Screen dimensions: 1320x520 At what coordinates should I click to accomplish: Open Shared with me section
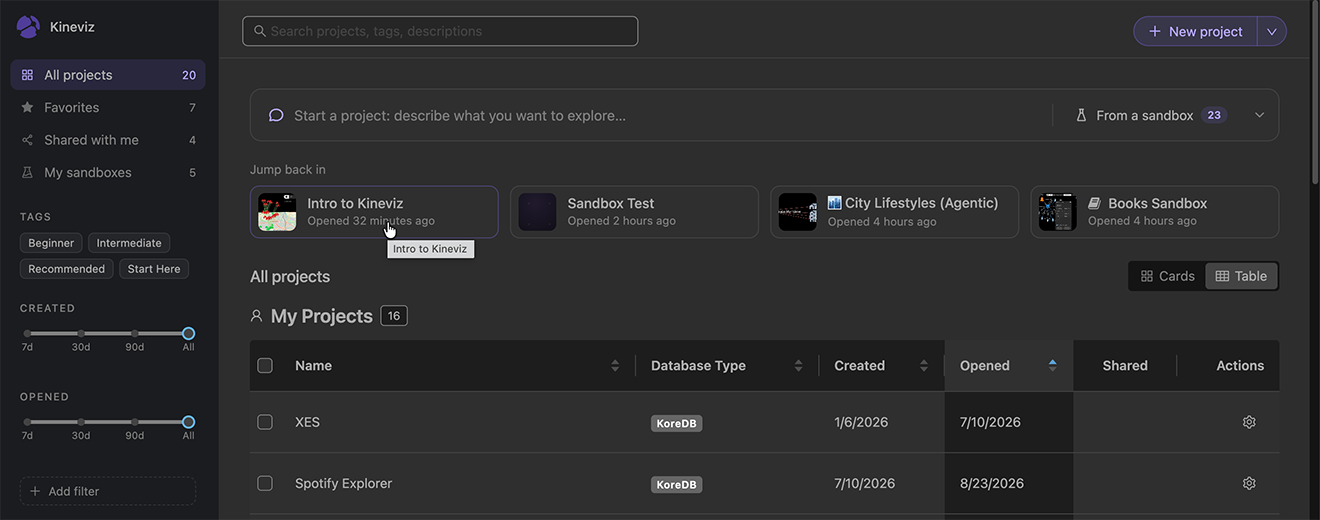click(x=108, y=140)
